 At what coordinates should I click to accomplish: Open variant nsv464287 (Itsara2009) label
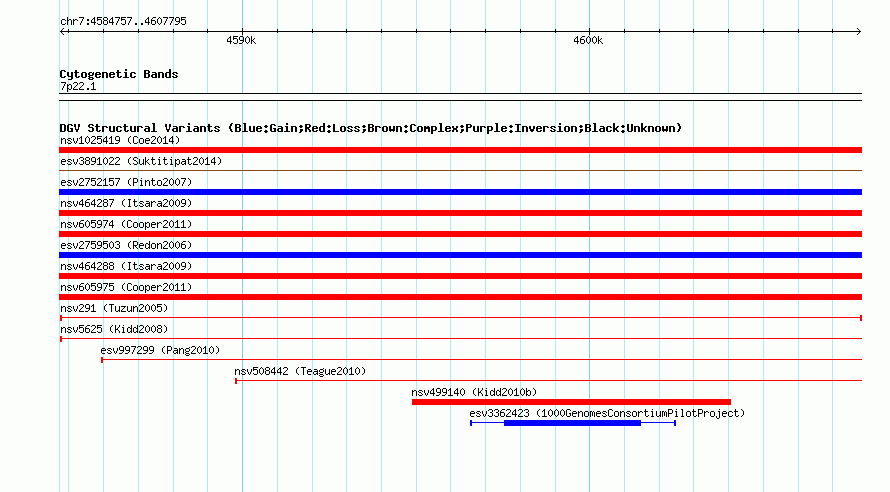tap(126, 203)
